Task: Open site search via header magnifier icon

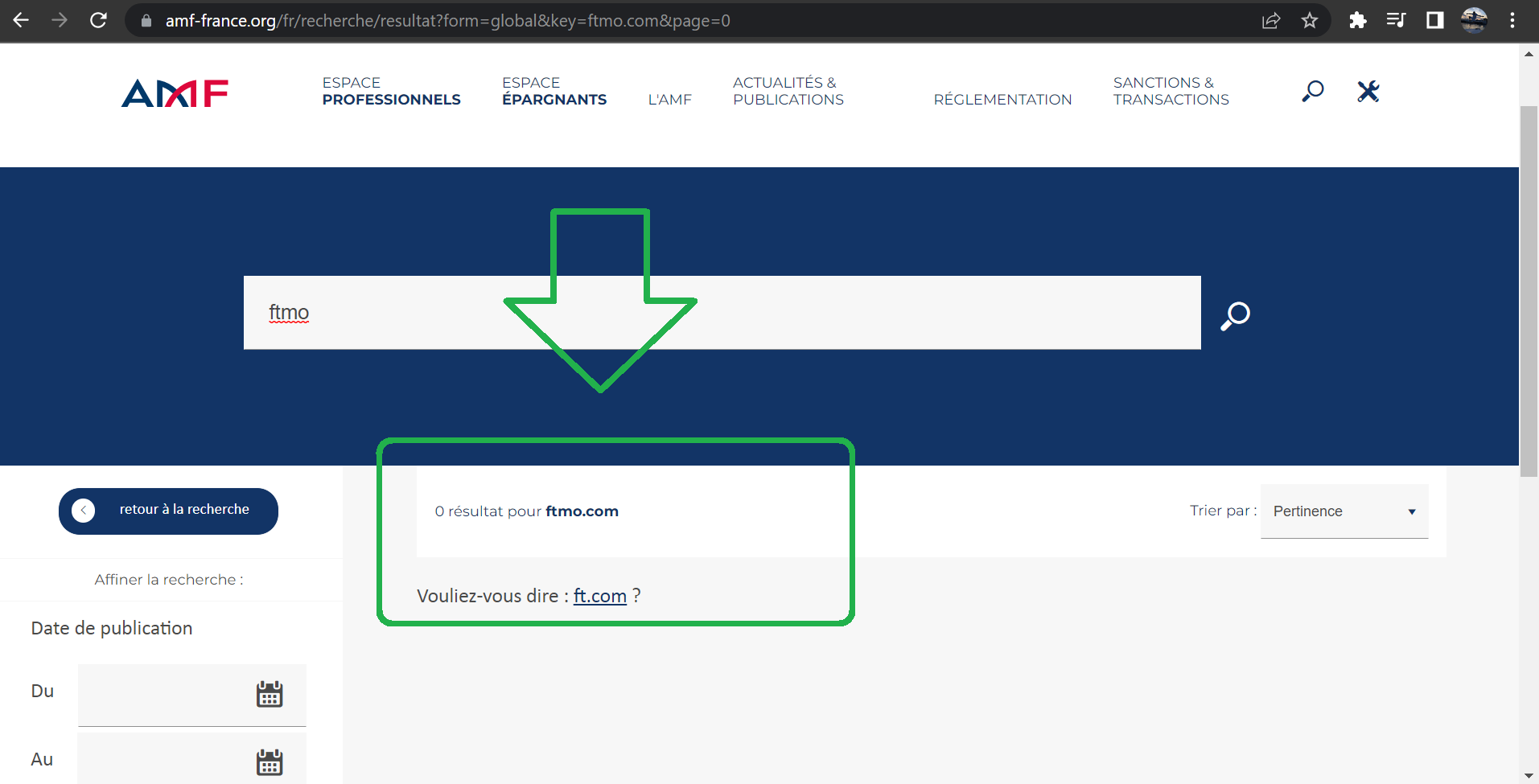Action: [x=1313, y=91]
